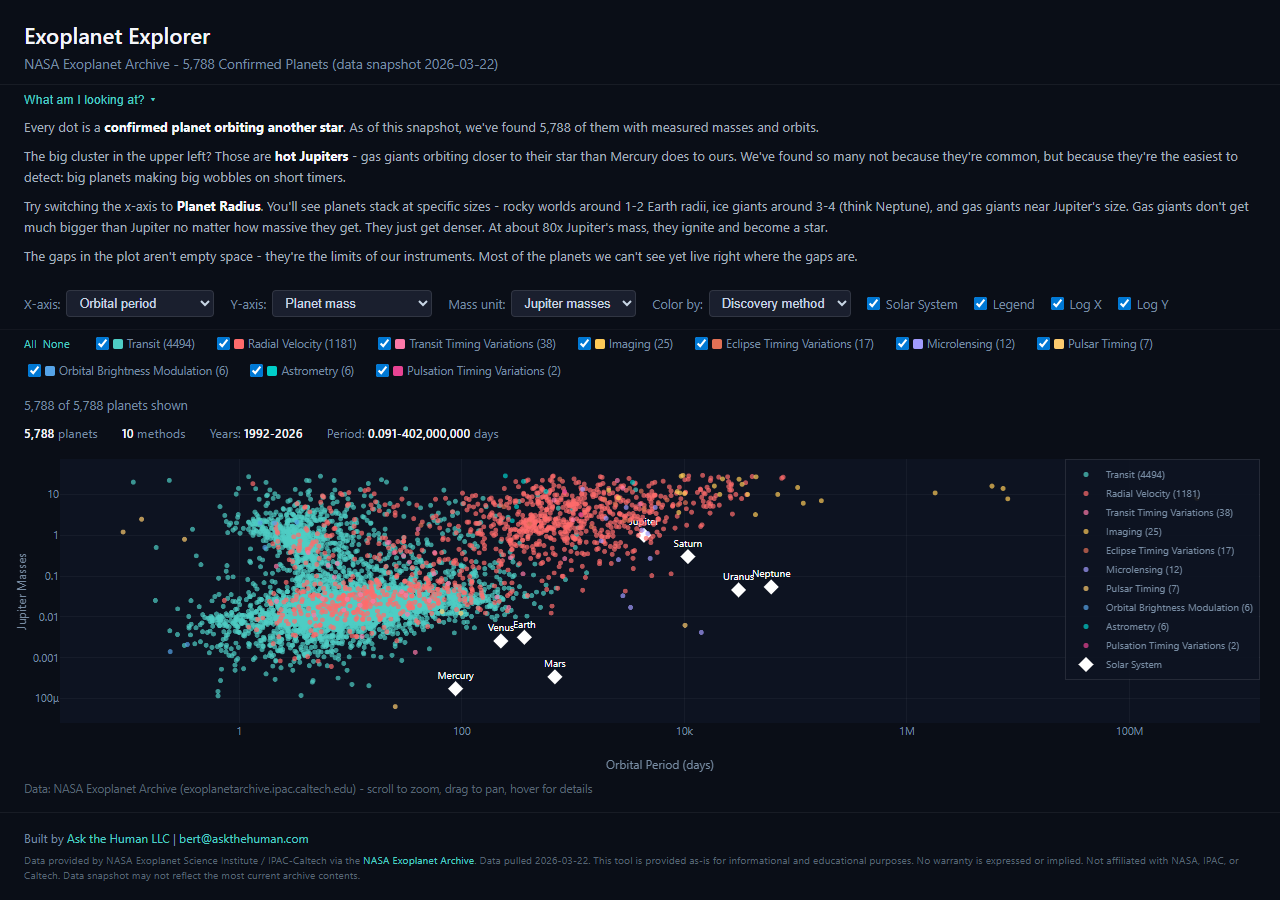Image resolution: width=1280 pixels, height=900 pixels.
Task: Open the Mass unit dropdown
Action: (573, 303)
